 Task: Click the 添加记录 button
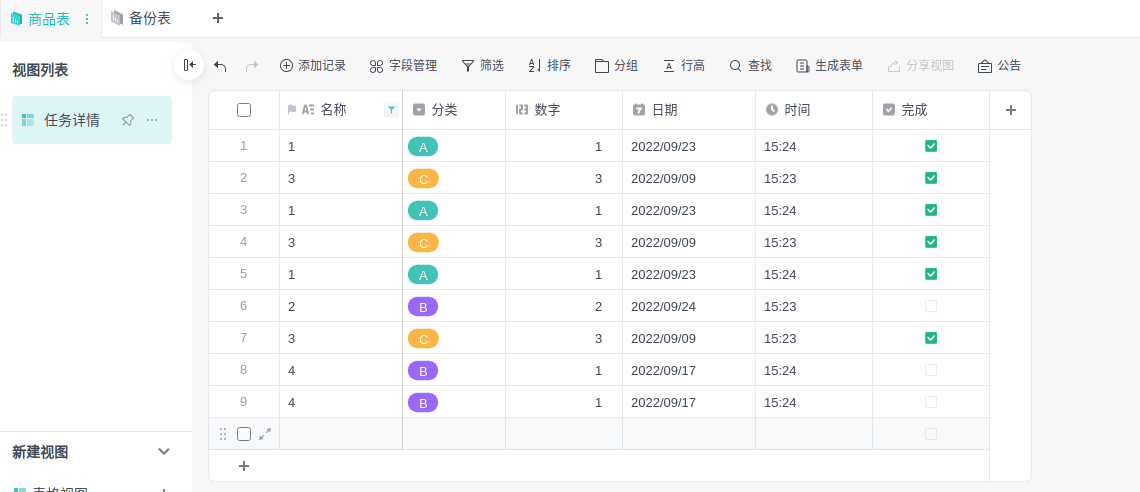312,66
